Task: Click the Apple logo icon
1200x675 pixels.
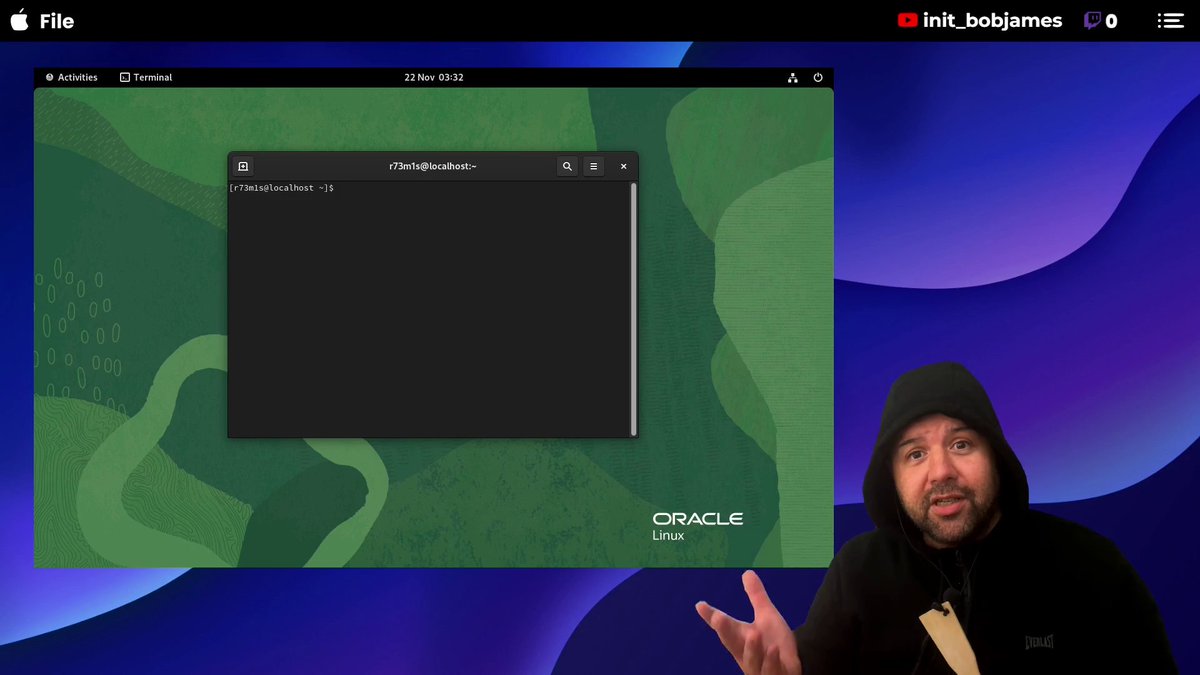Action: [19, 20]
